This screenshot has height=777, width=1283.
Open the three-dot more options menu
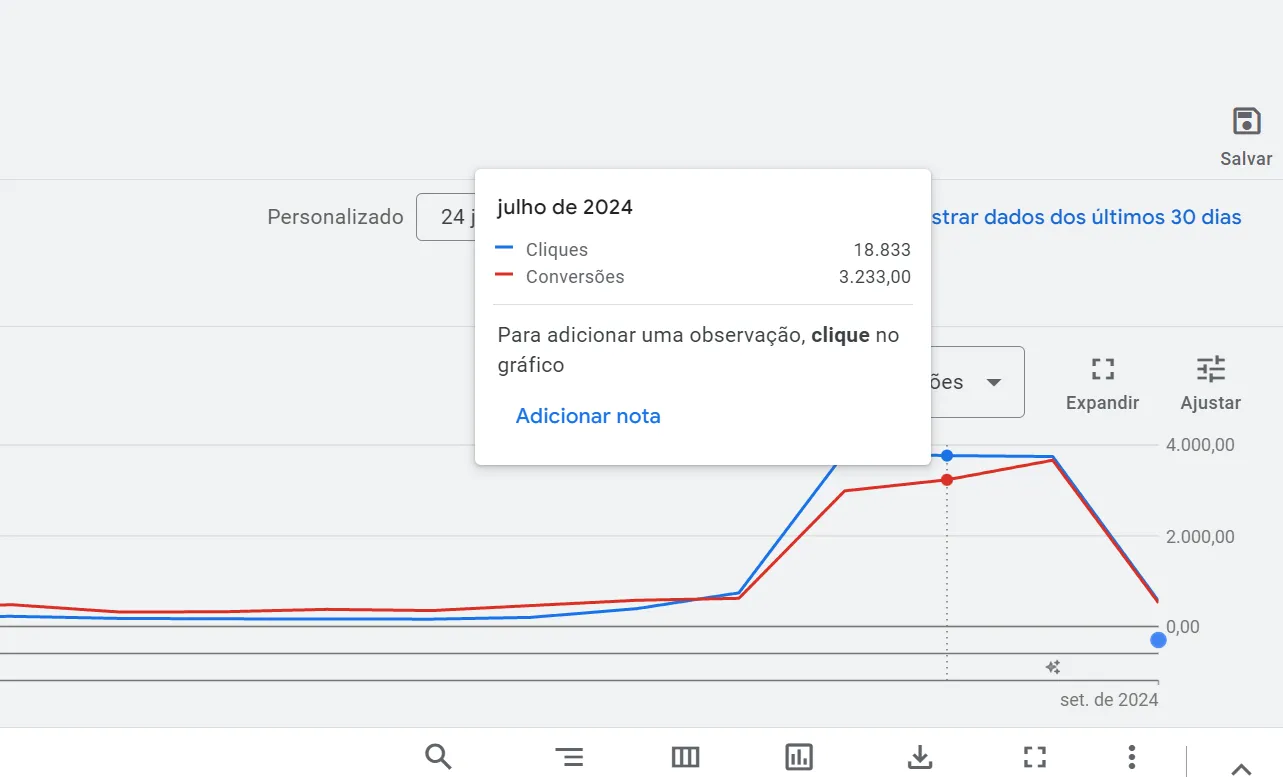pos(1131,757)
